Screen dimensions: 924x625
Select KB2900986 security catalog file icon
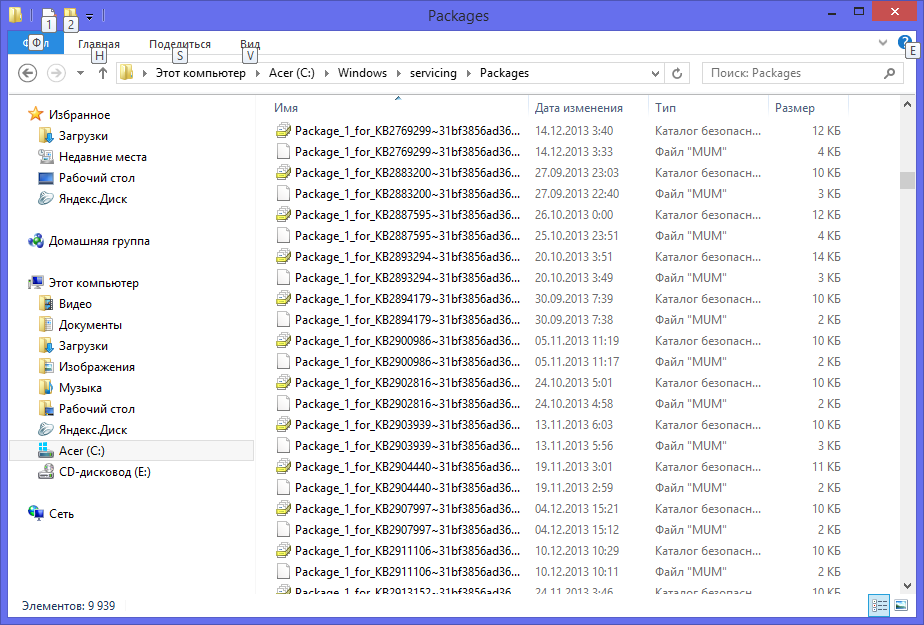[x=283, y=341]
